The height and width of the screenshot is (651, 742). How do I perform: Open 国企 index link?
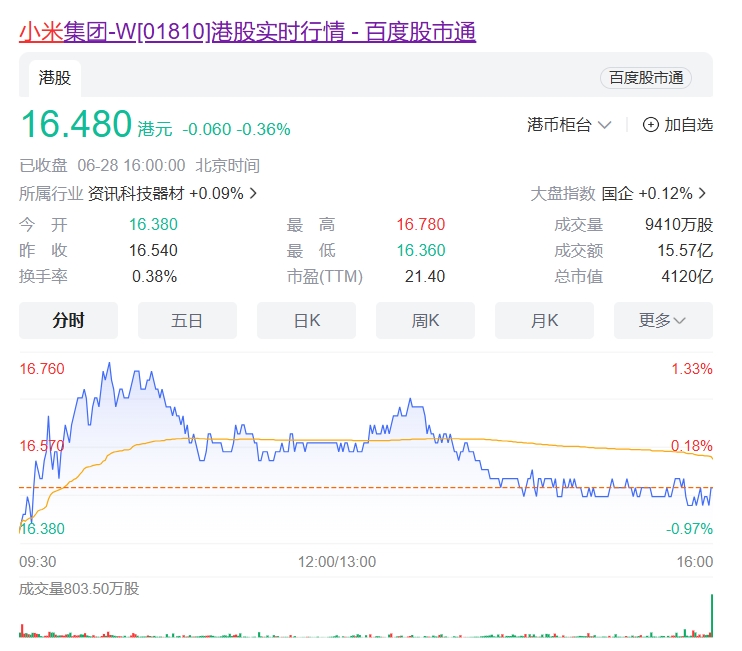(617, 194)
